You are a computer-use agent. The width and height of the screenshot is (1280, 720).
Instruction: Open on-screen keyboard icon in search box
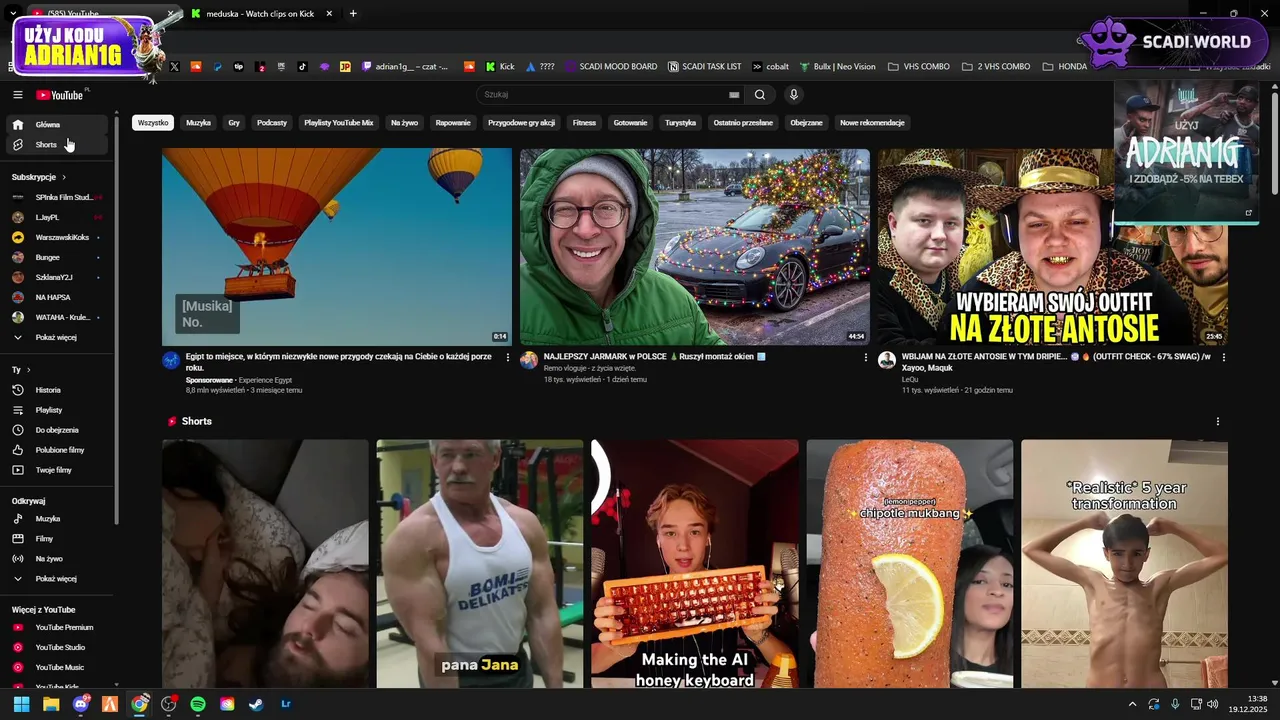pos(734,95)
